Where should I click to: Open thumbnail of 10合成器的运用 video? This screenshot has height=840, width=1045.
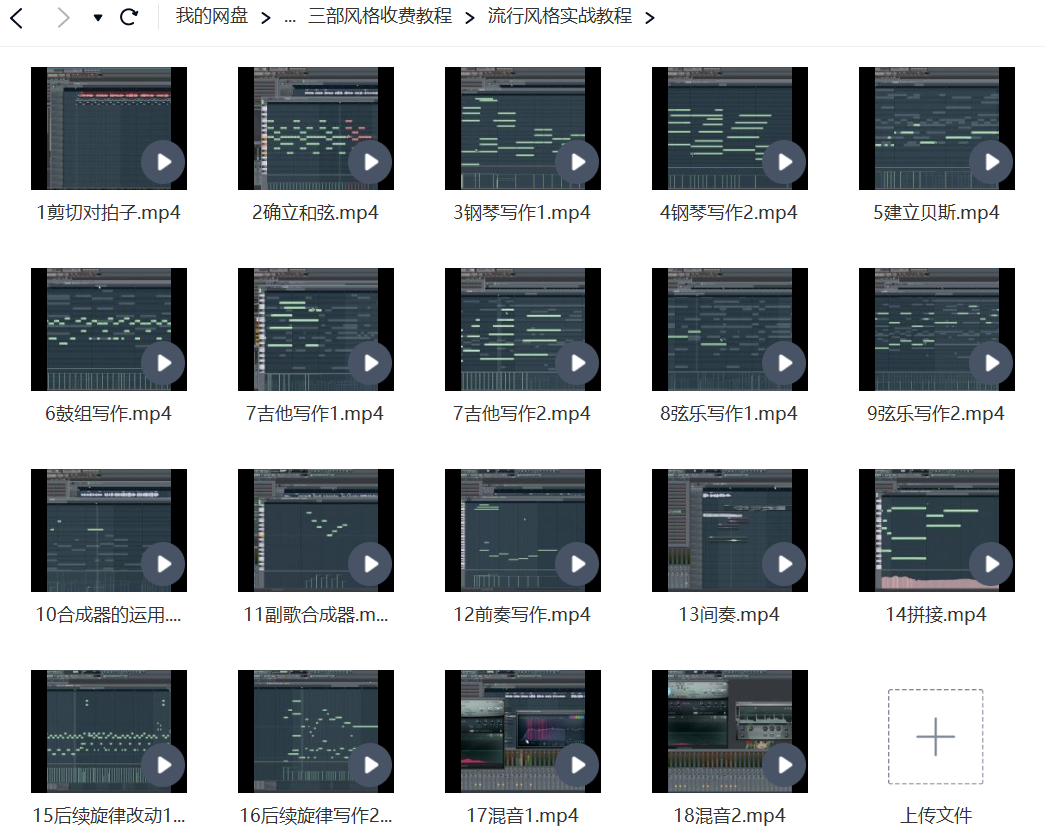click(x=109, y=530)
